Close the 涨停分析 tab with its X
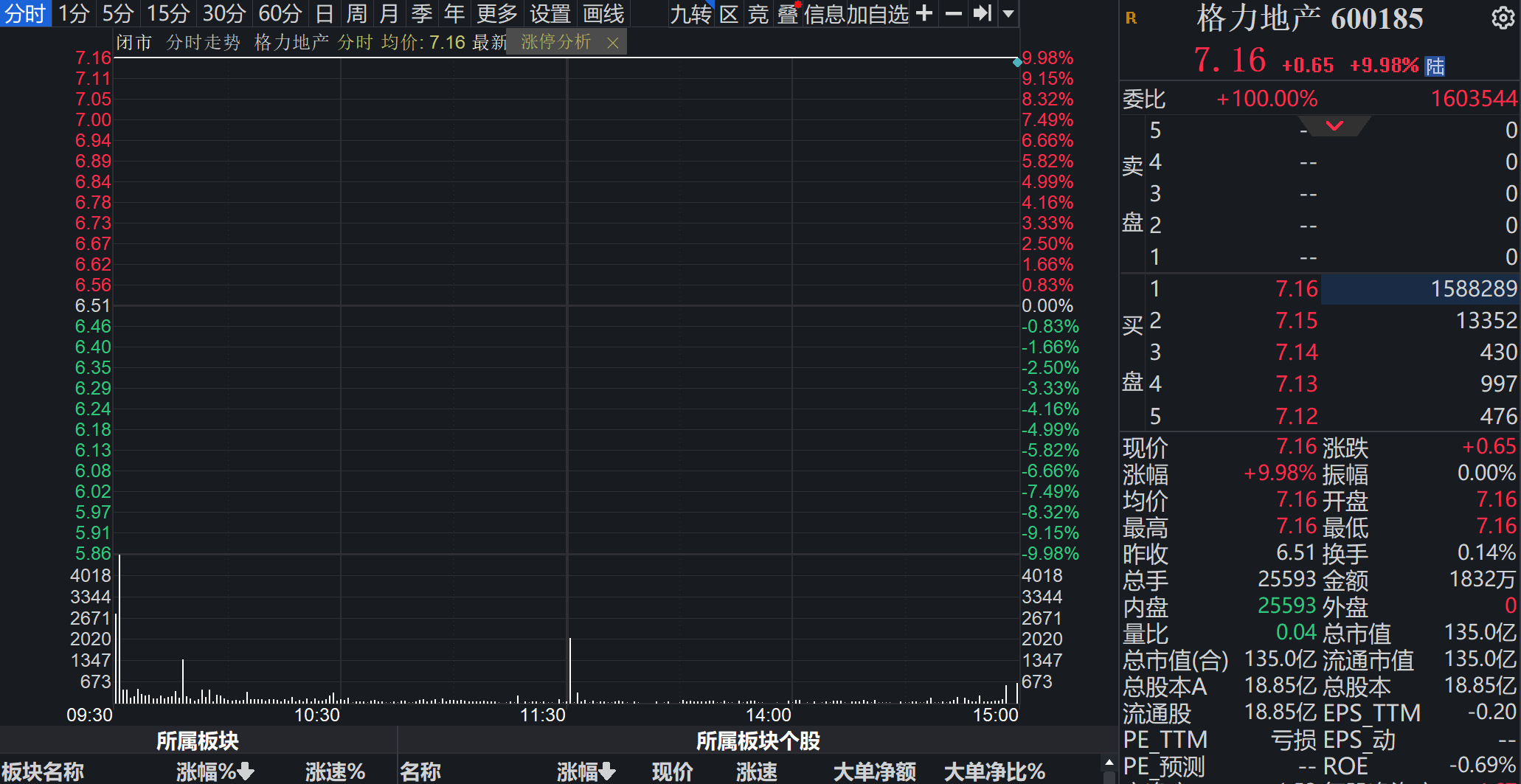This screenshot has height=784, width=1521. tap(612, 44)
